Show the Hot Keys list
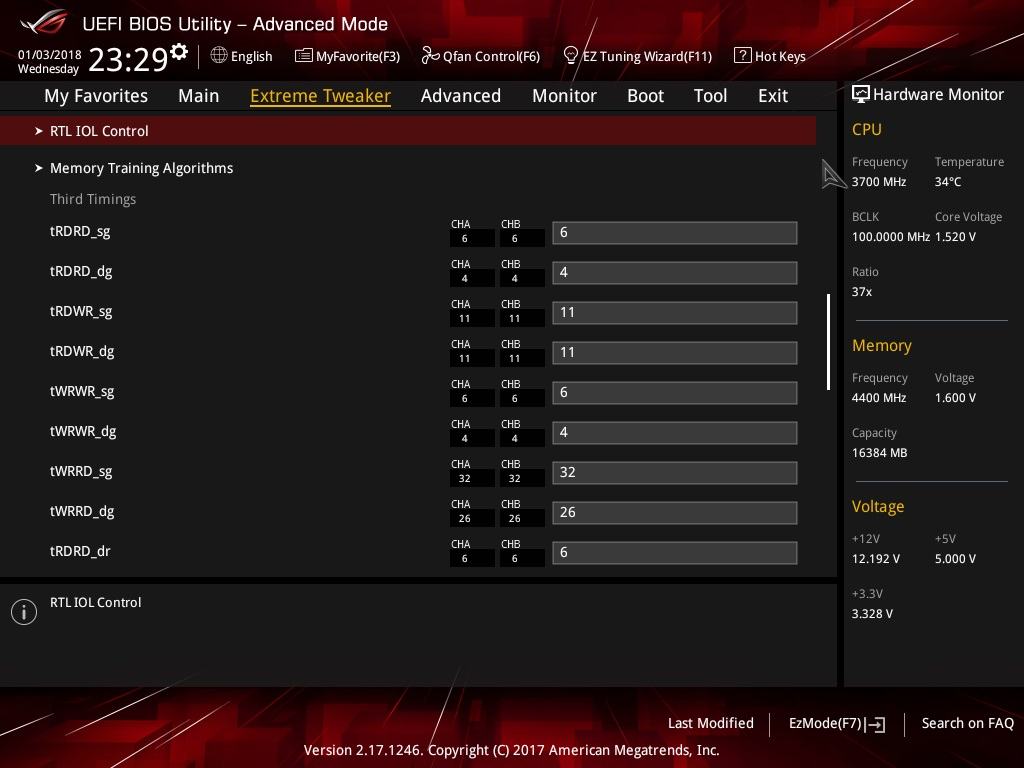Viewport: 1024px width, 768px height. pyautogui.click(x=780, y=56)
